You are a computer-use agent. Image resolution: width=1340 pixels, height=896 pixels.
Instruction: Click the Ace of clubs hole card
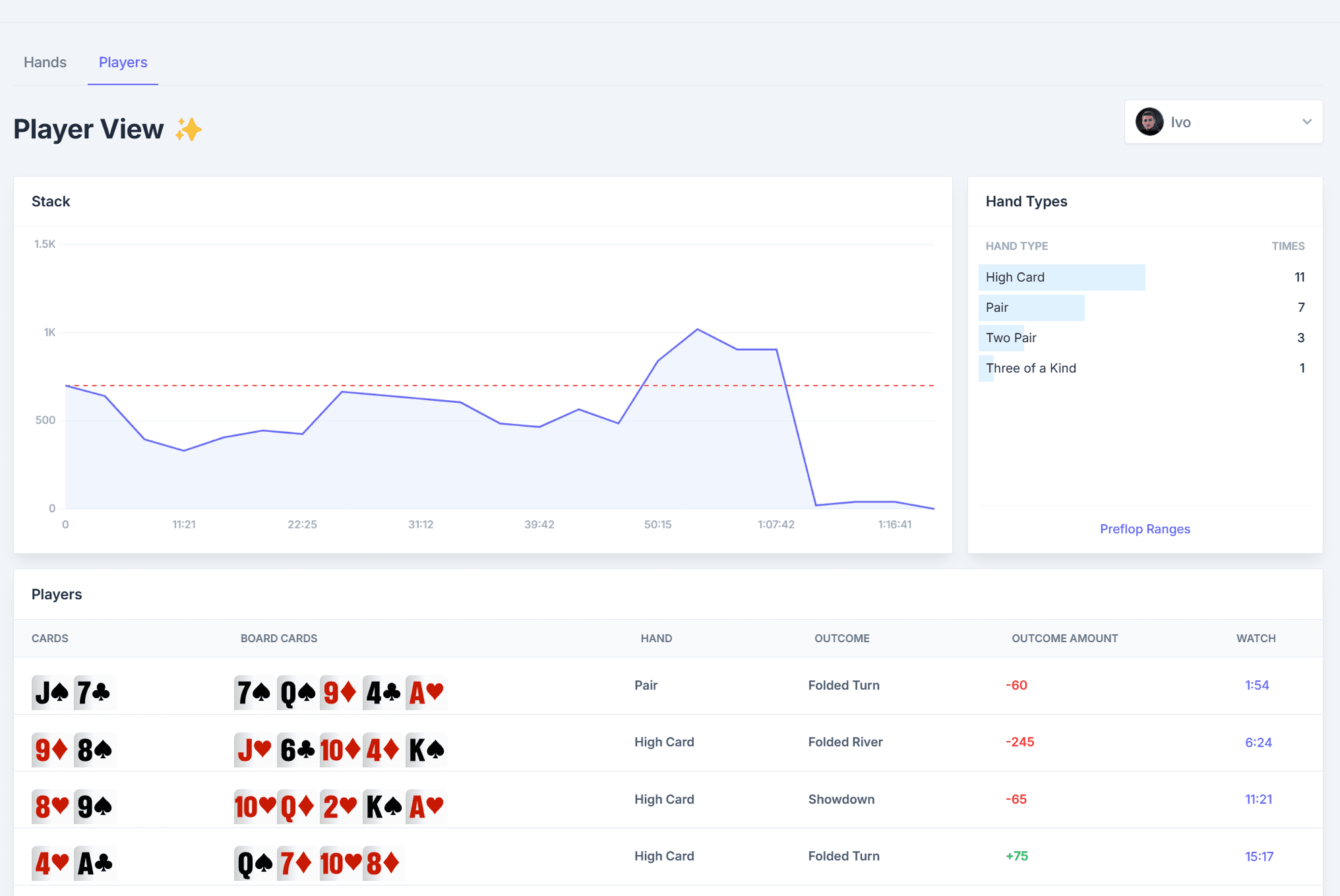95,863
